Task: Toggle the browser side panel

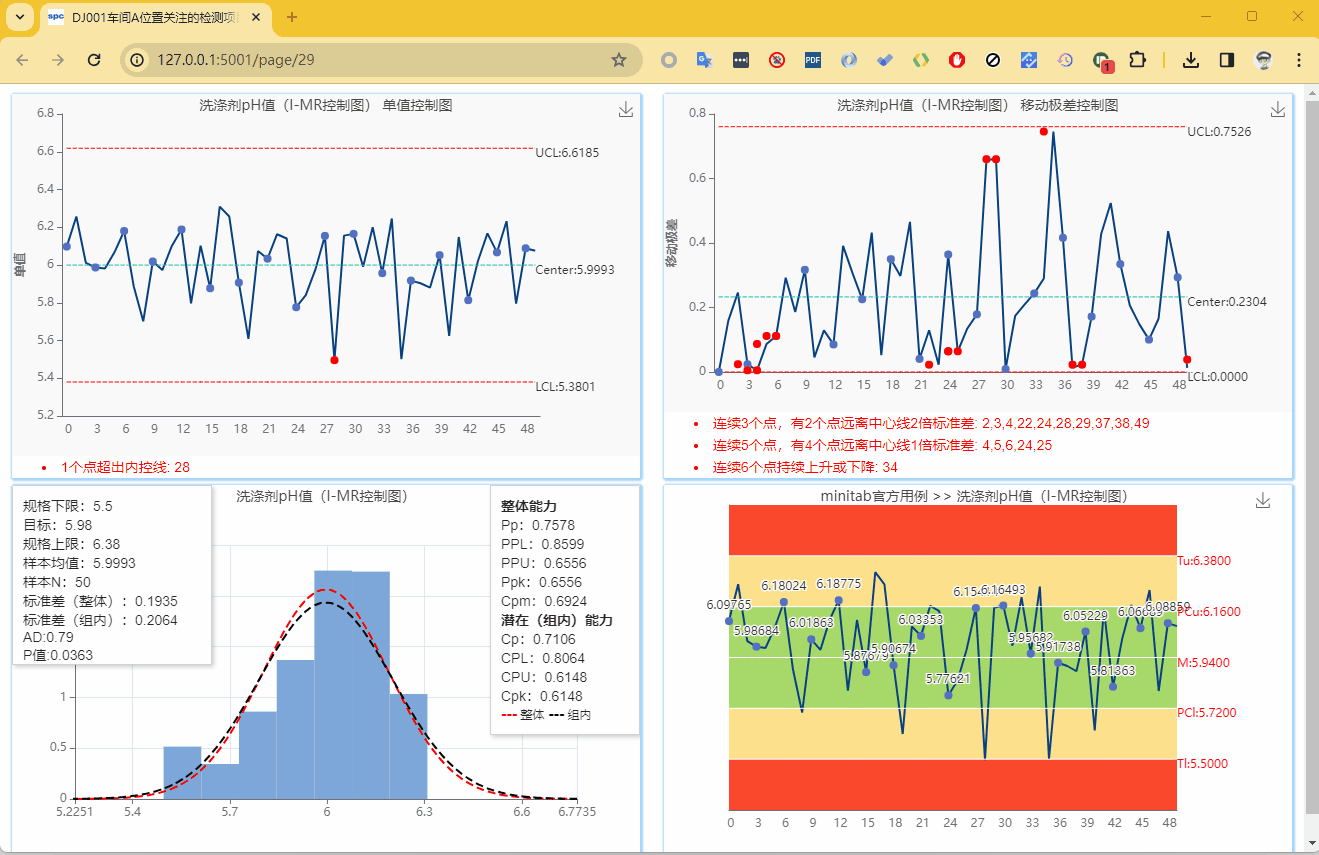Action: tap(1227, 60)
